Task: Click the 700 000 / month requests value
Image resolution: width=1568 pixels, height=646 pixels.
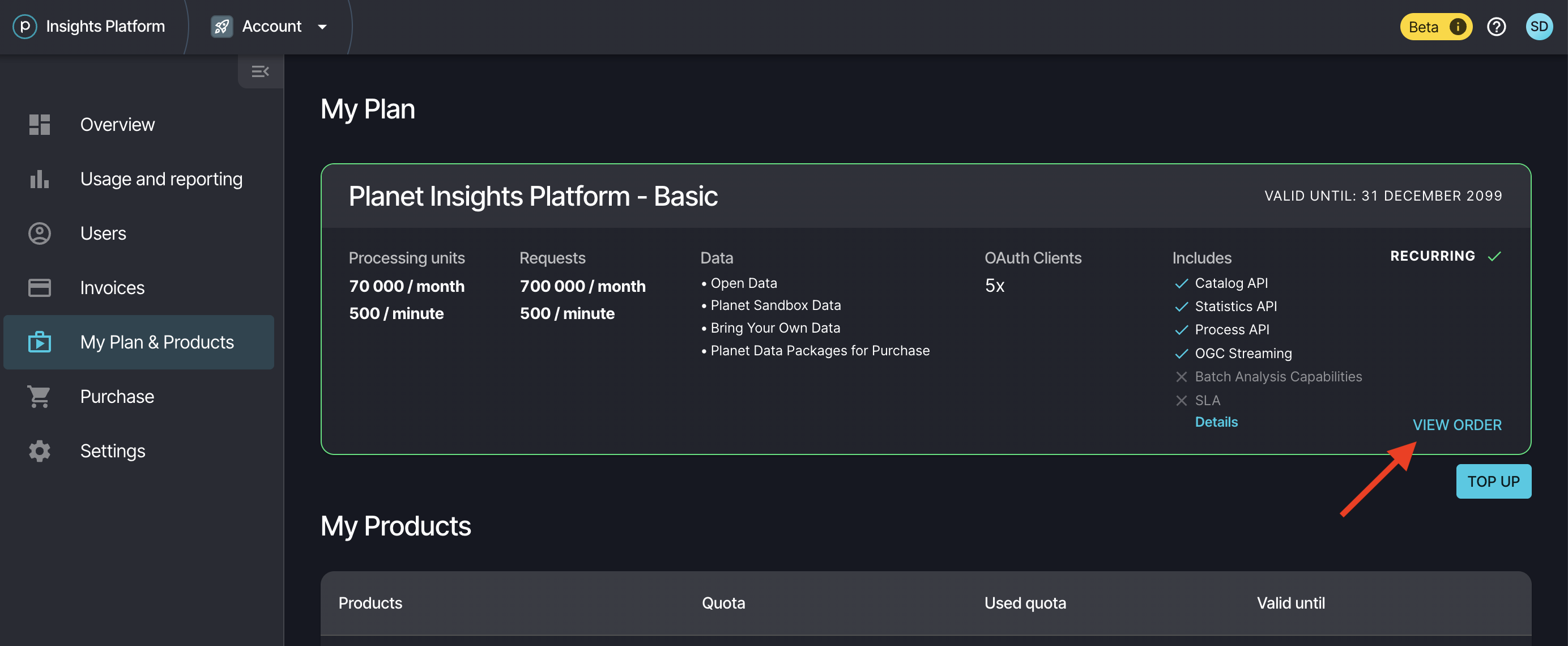Action: tap(582, 286)
